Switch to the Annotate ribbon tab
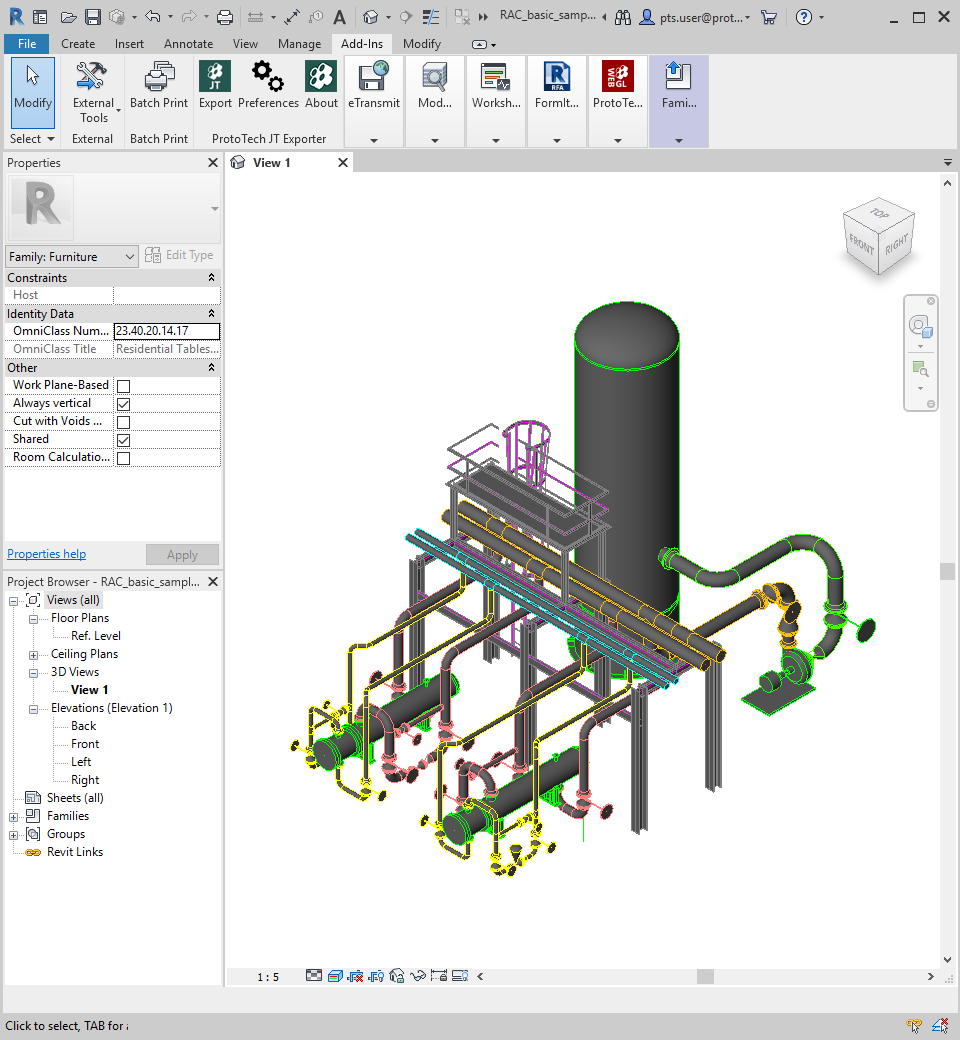Screen dimensions: 960x1040 pyautogui.click(x=188, y=44)
